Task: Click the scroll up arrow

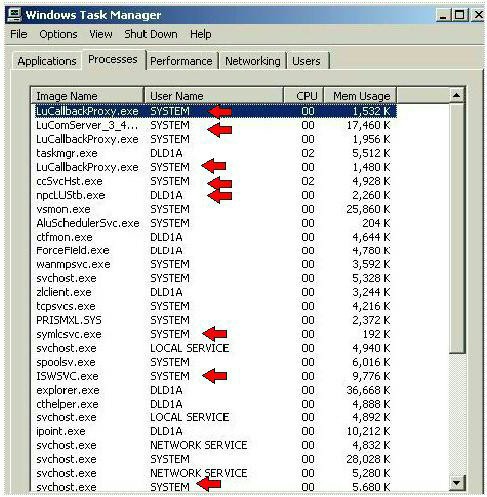Action: (x=457, y=96)
